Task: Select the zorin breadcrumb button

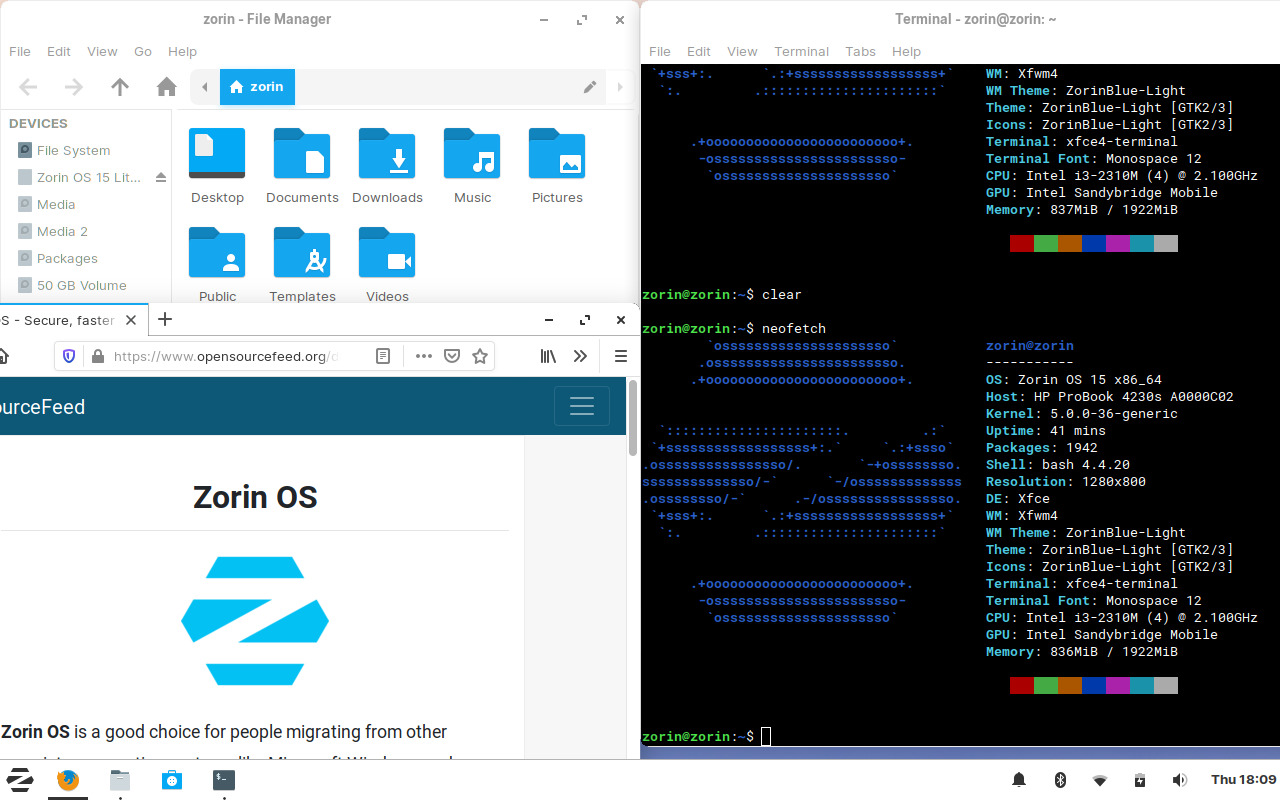Action: point(257,87)
